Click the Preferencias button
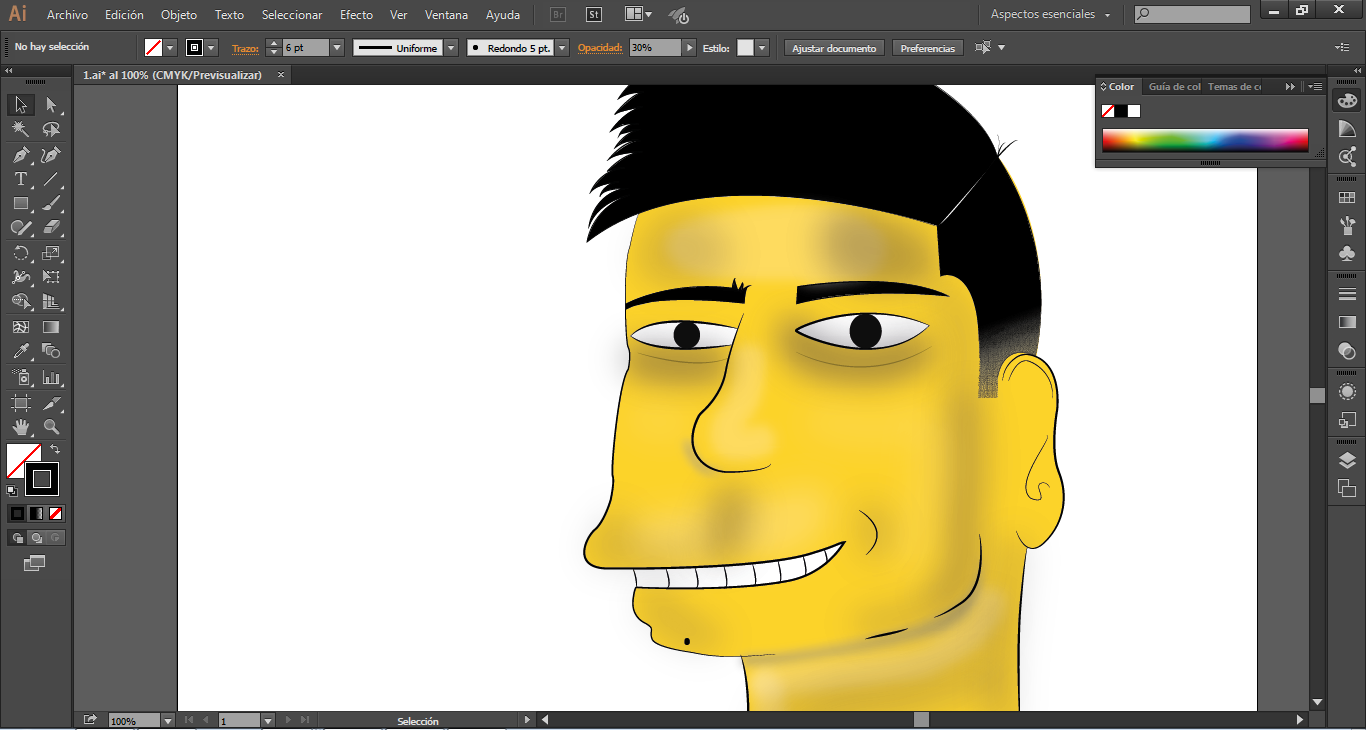Image resolution: width=1366 pixels, height=730 pixels. (927, 48)
